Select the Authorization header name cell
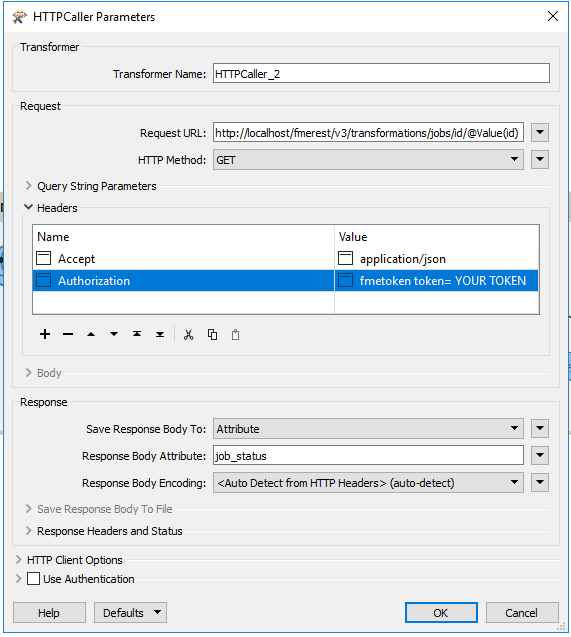The image size is (571, 637). (183, 280)
